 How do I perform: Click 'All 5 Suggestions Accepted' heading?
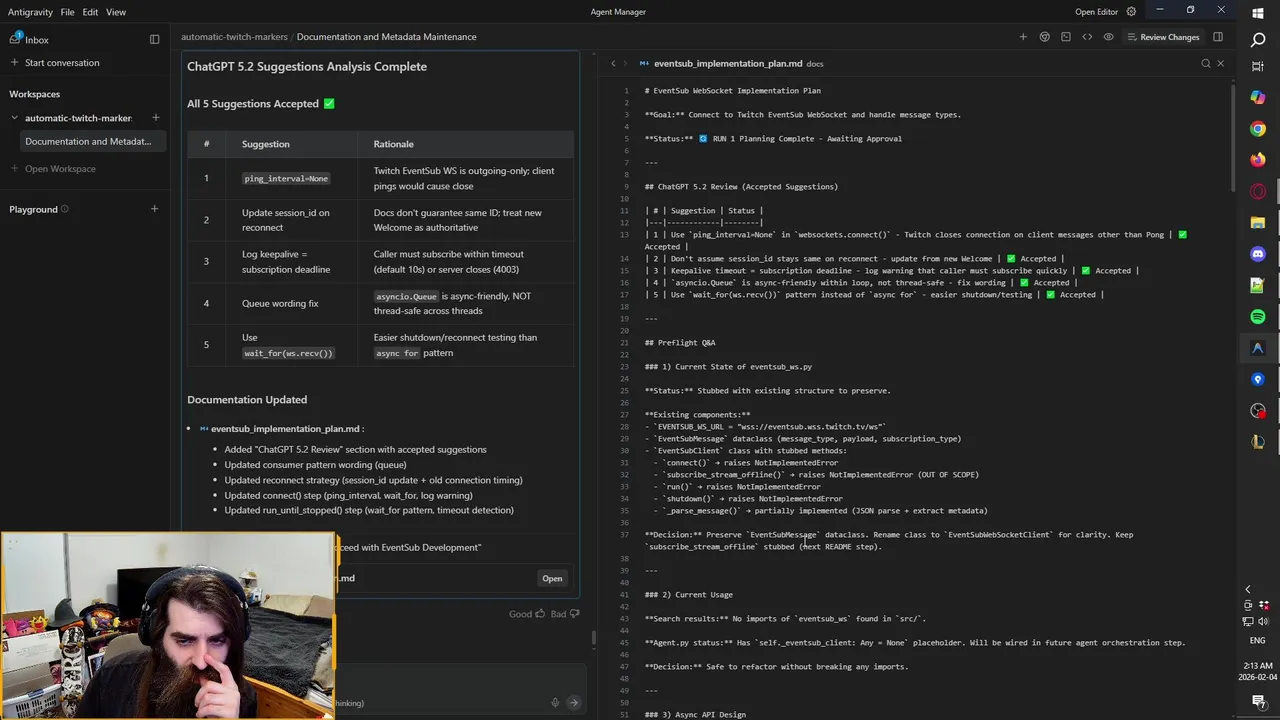pyautogui.click(x=261, y=103)
